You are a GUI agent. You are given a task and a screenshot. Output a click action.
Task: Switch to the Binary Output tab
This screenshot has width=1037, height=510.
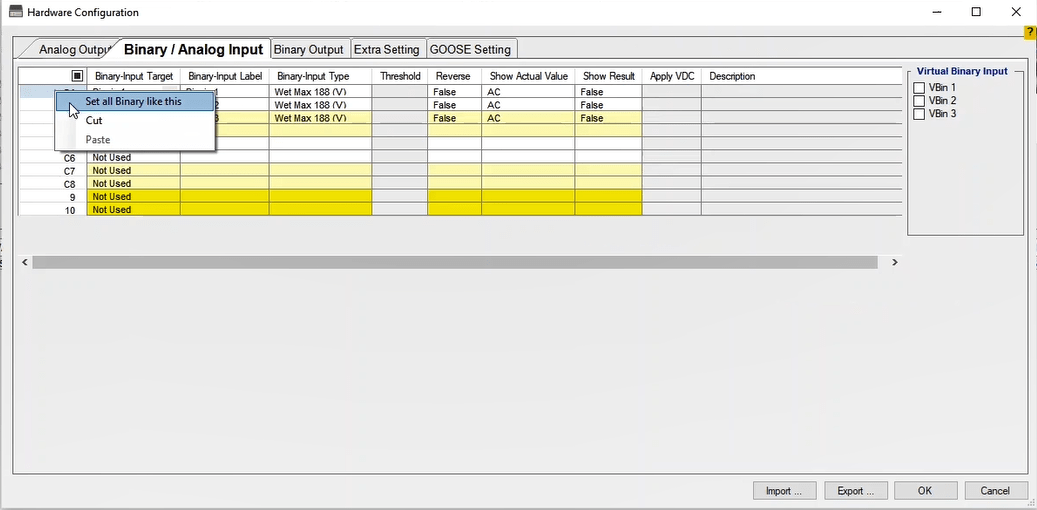point(308,49)
